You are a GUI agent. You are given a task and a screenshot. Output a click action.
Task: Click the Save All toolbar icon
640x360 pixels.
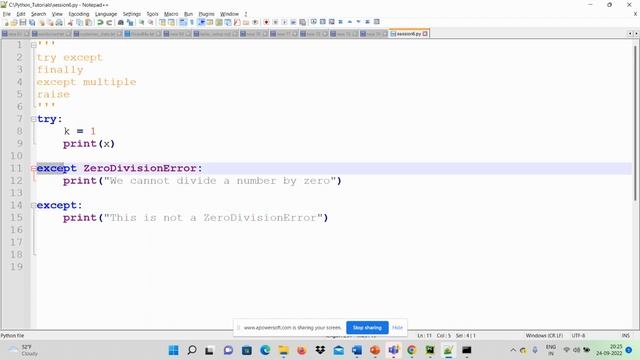point(32,22)
